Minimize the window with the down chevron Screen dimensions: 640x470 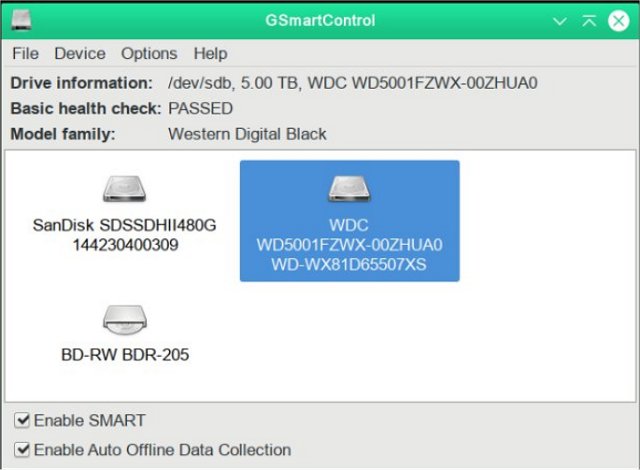pyautogui.click(x=560, y=21)
